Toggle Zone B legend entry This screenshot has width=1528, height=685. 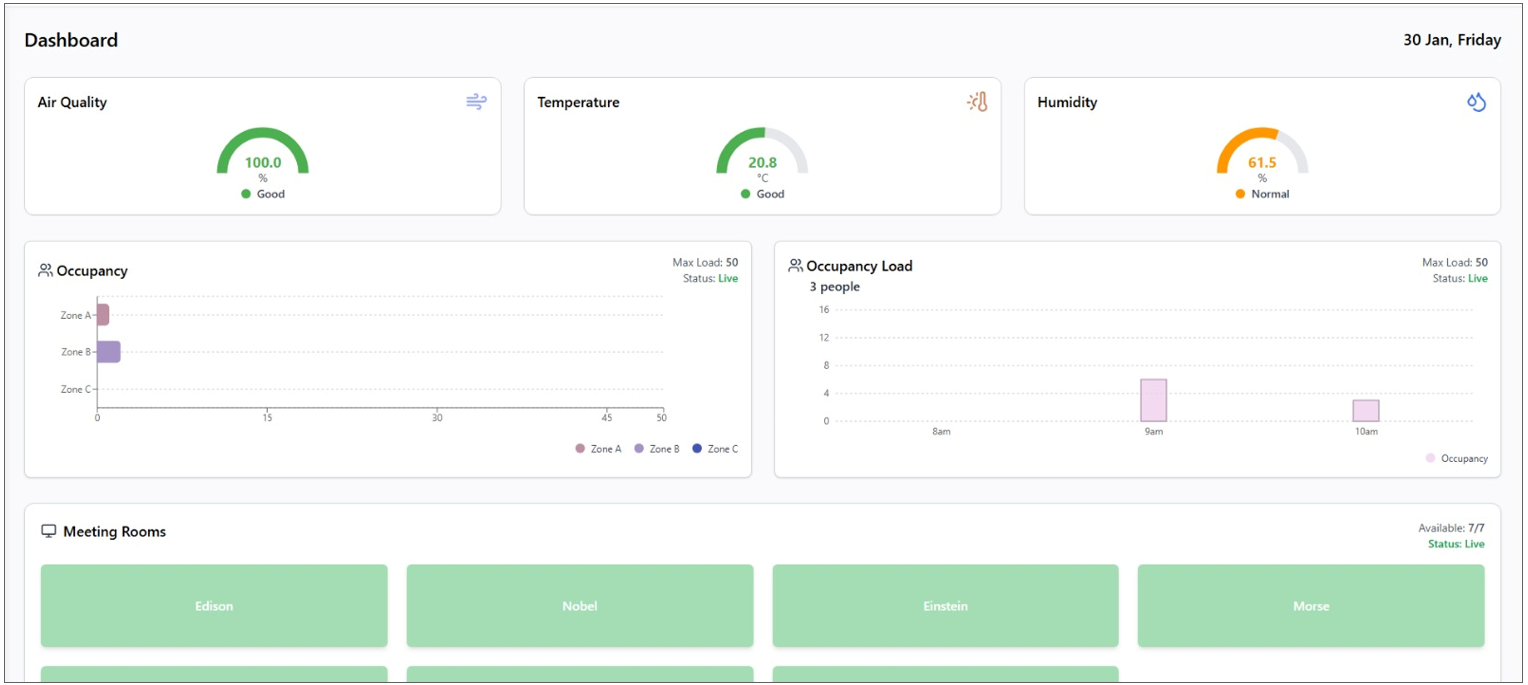(657, 449)
